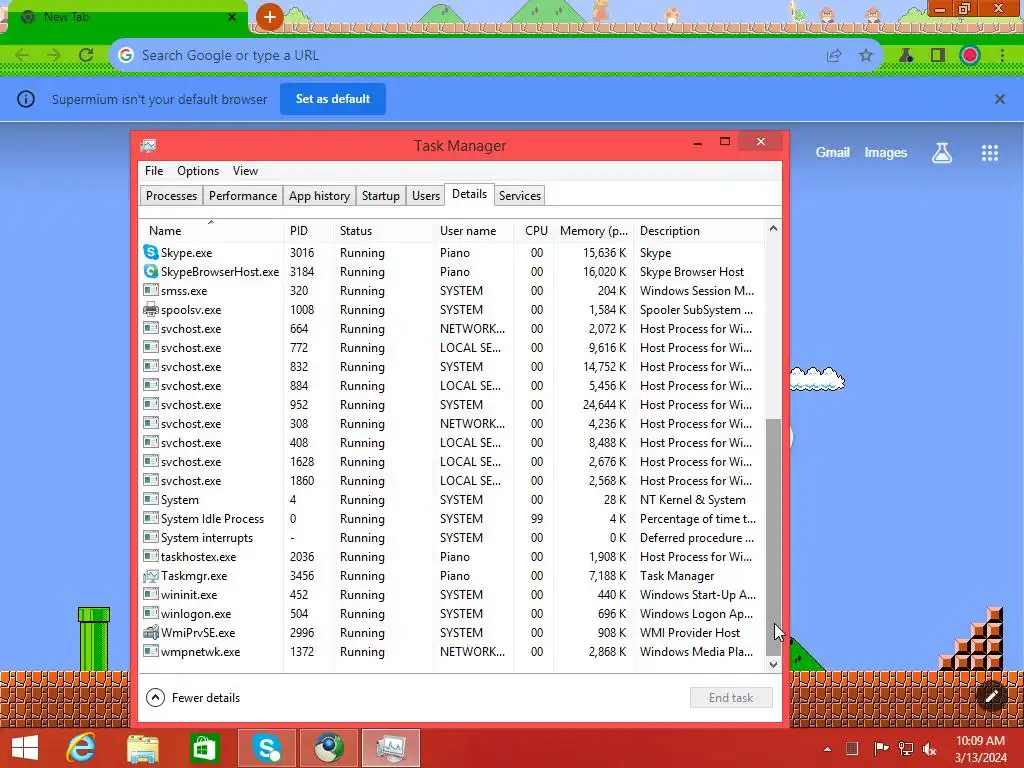1024x768 pixels.
Task: Click the Task Manager scrollbar thumb
Action: 773,537
